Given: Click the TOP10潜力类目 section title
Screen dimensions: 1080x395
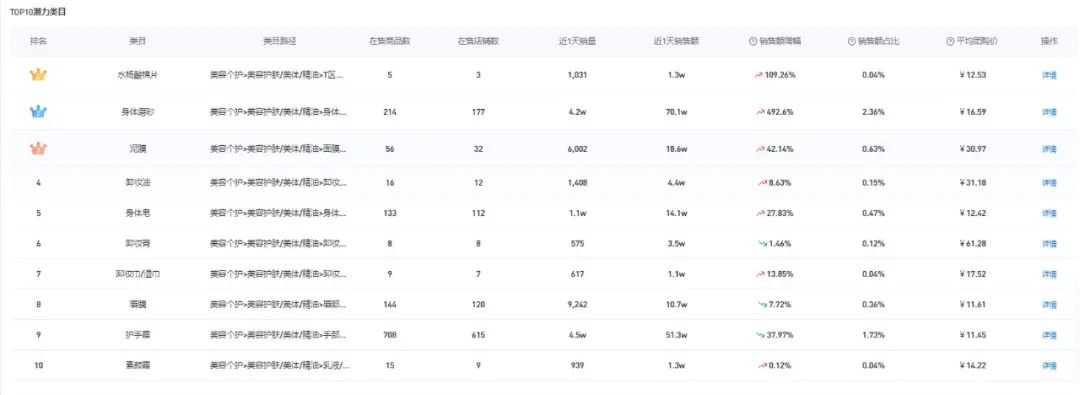Looking at the screenshot, I should tap(38, 13).
